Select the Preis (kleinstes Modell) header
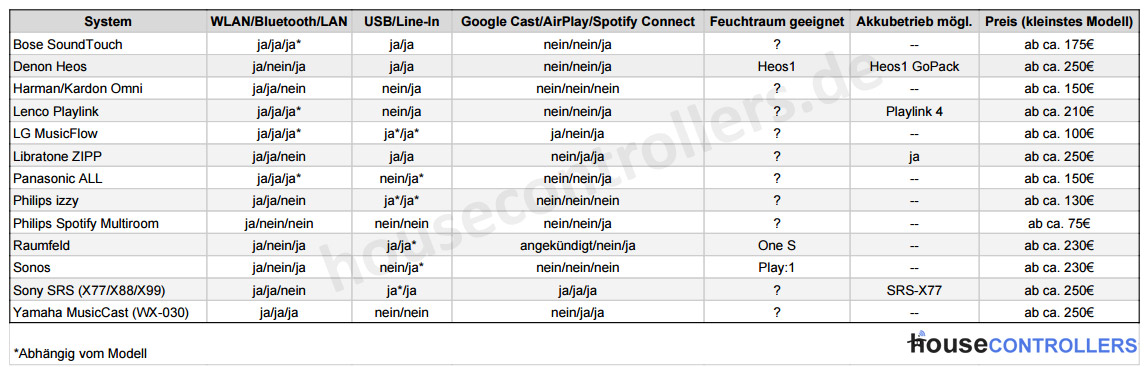Screen dimensions: 1148x367 (1059, 22)
